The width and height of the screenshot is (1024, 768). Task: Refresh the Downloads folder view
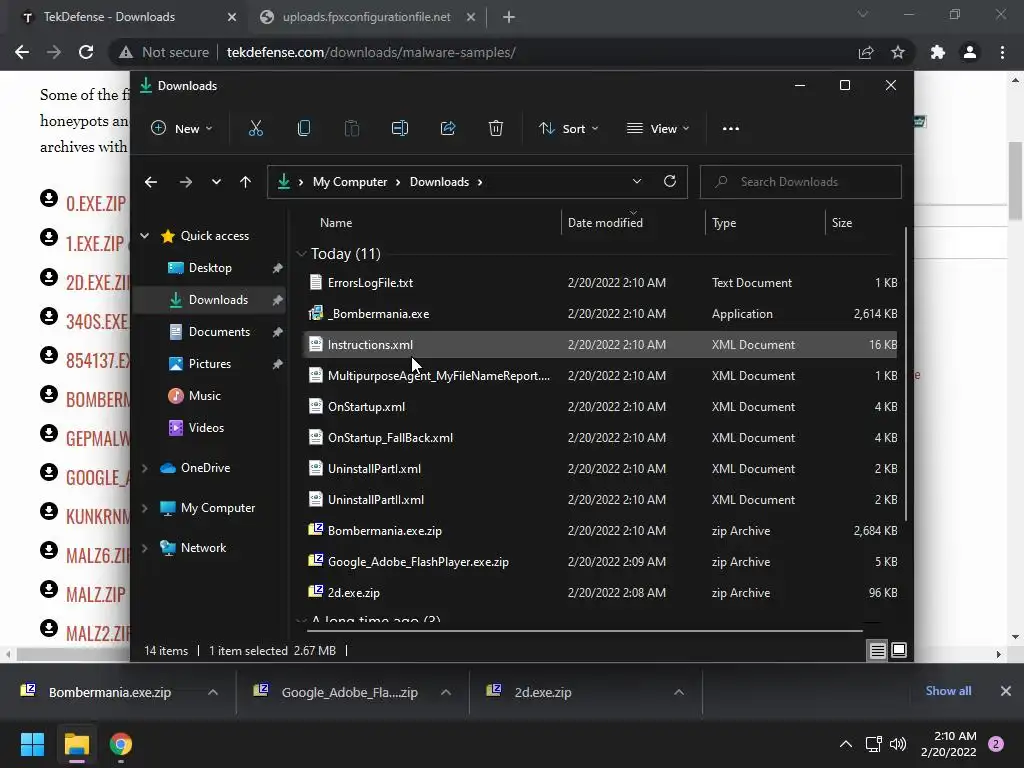pos(669,182)
